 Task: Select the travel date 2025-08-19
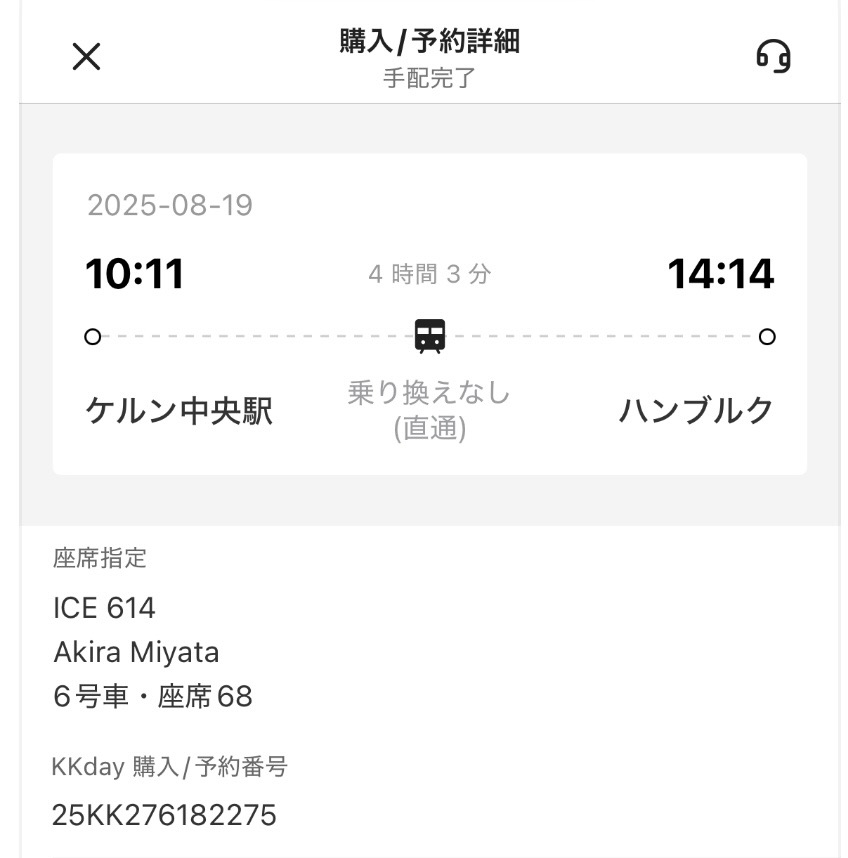coord(170,206)
